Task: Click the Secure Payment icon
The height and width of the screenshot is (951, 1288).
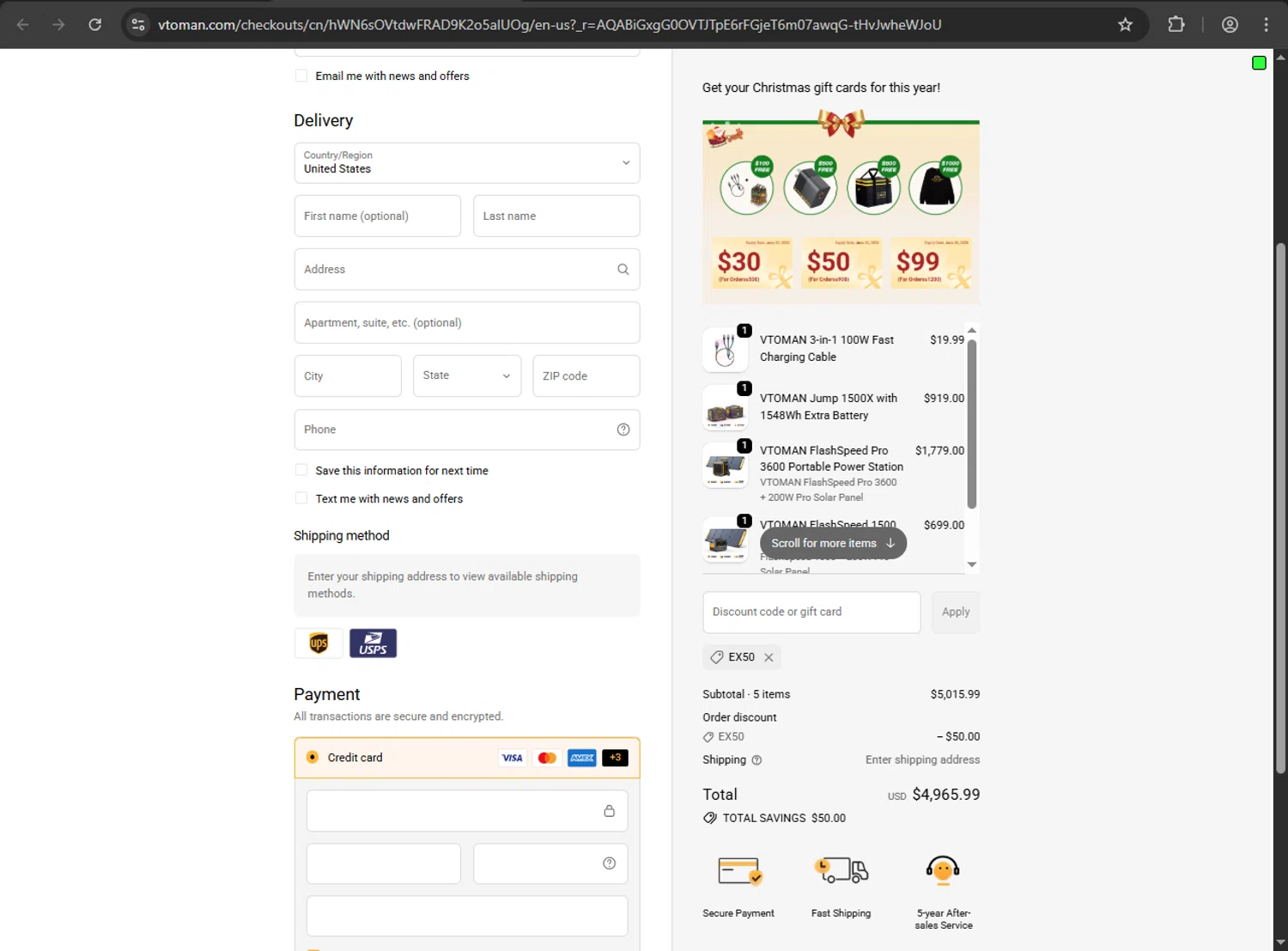Action: coord(739,871)
